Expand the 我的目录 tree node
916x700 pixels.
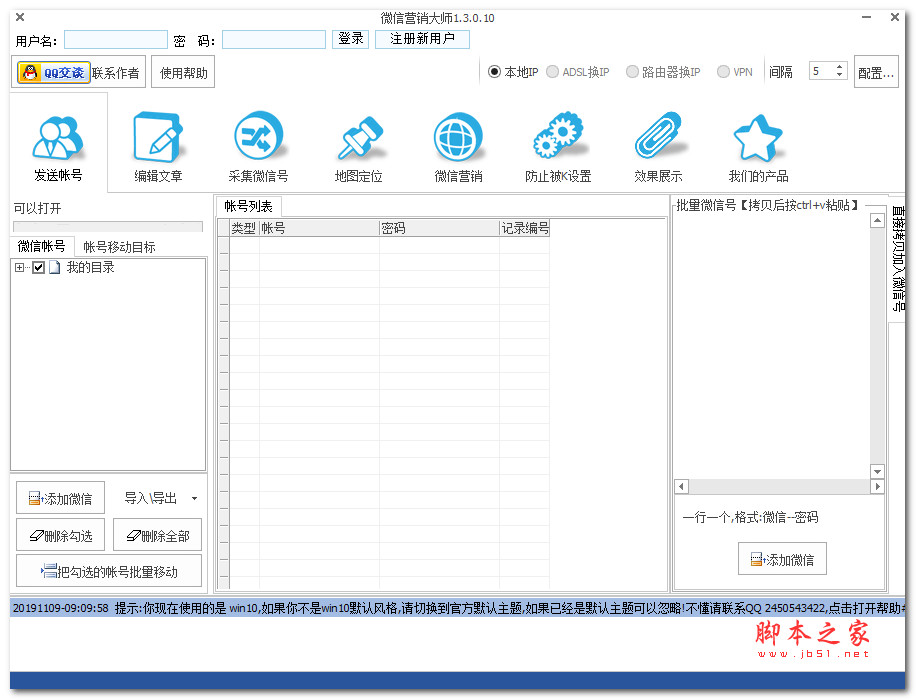pyautogui.click(x=19, y=268)
